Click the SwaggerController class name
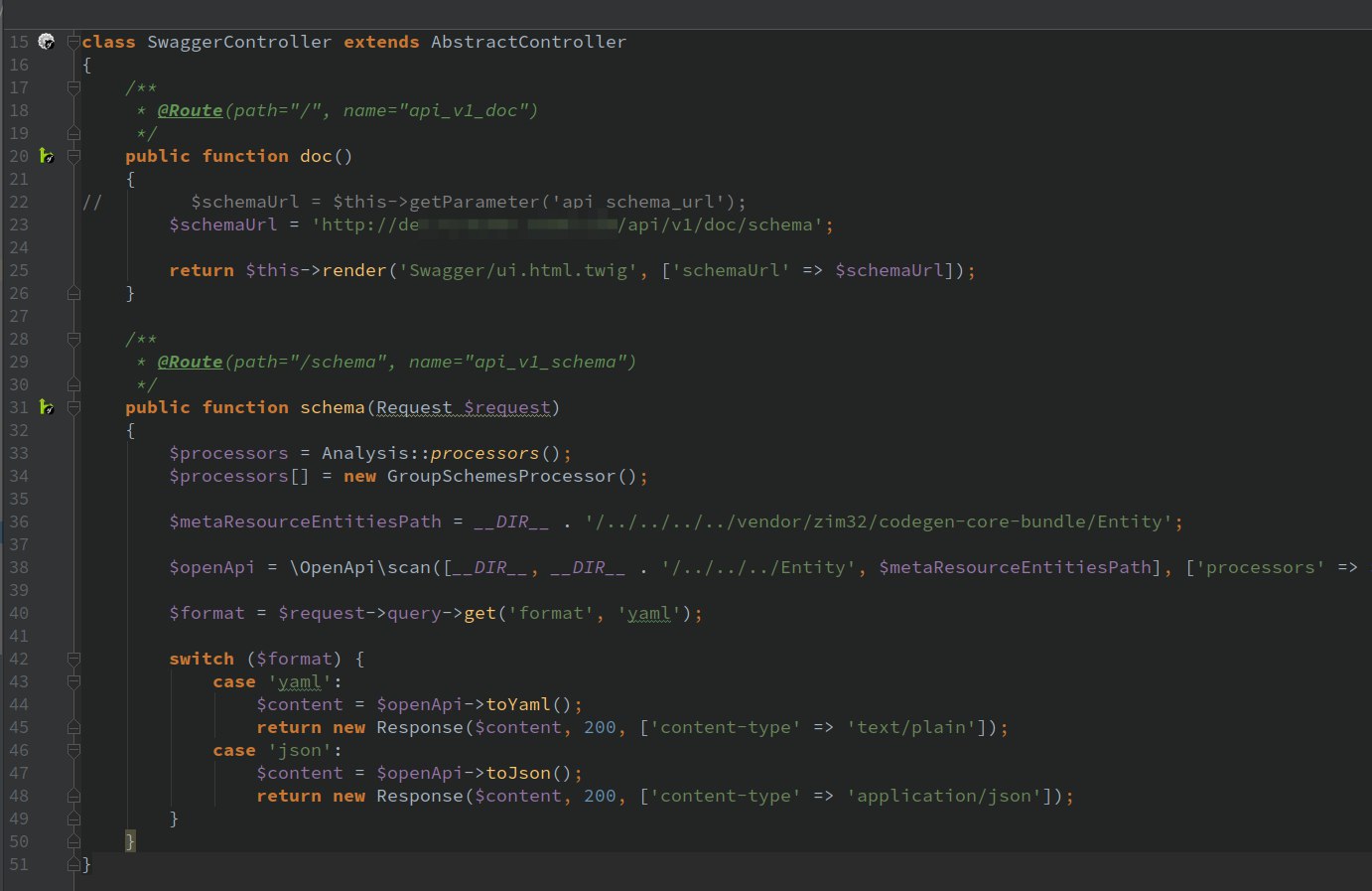Image resolution: width=1372 pixels, height=891 pixels. point(239,42)
